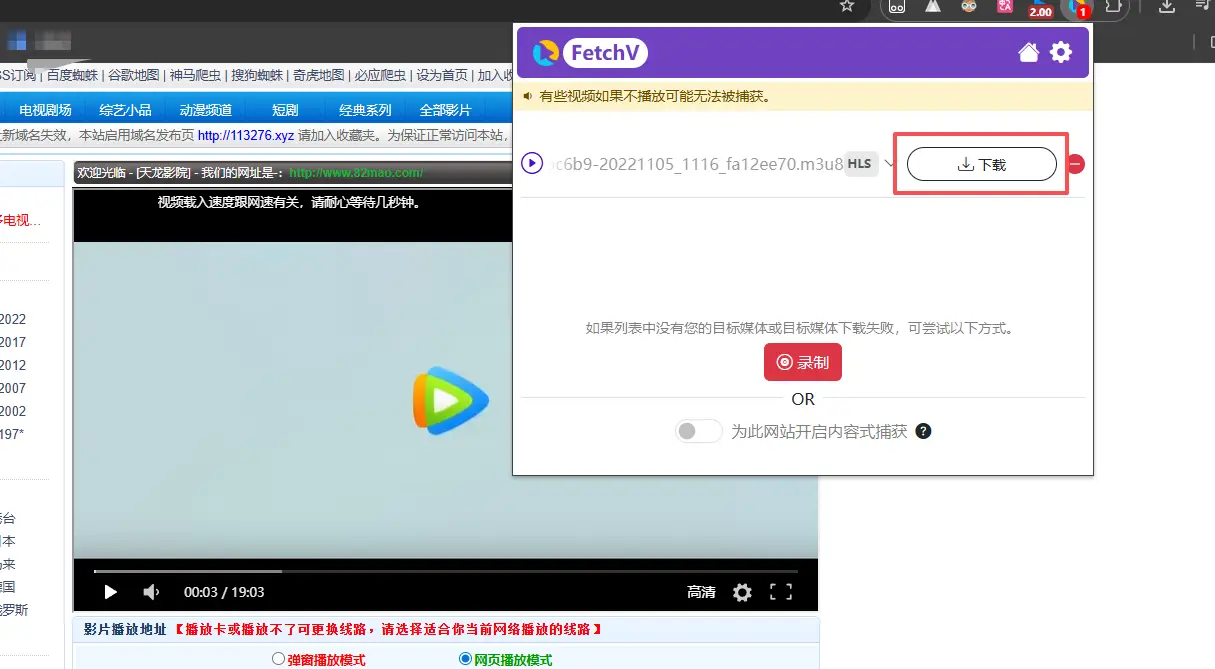
Task: Remove captured video with red minus
Action: coord(1076,164)
